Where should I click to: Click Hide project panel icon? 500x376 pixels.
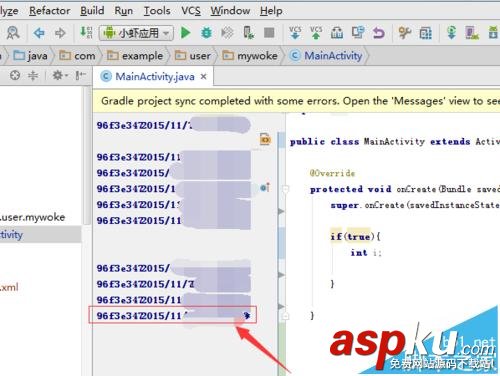(x=80, y=76)
